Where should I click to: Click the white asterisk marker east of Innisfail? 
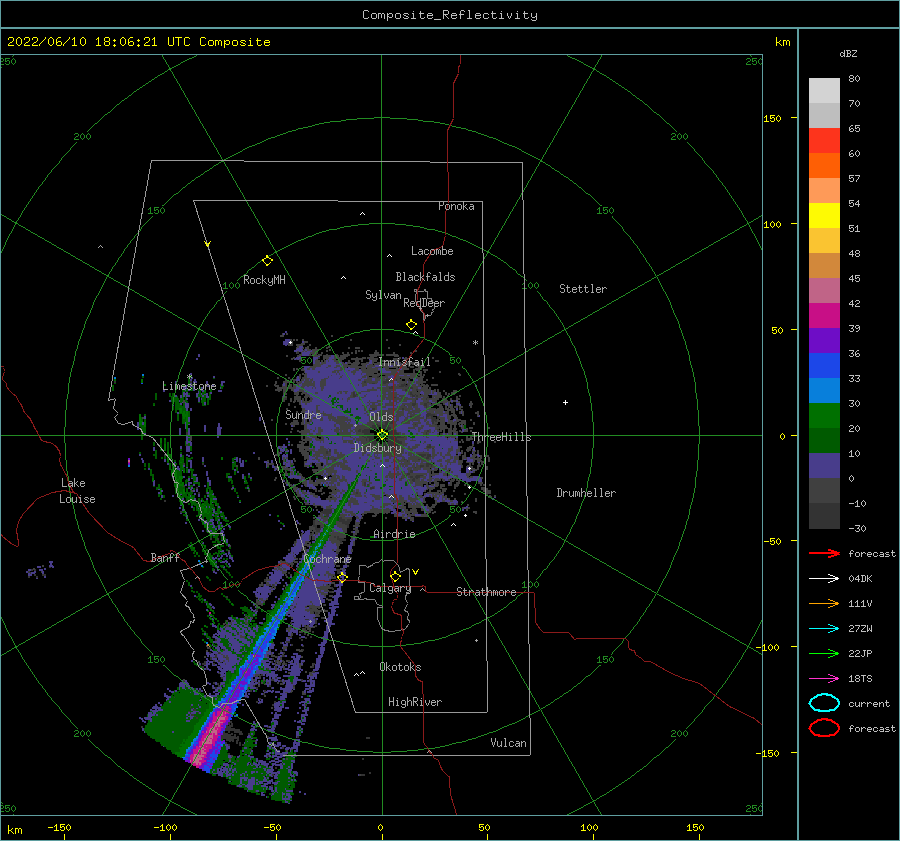[475, 343]
